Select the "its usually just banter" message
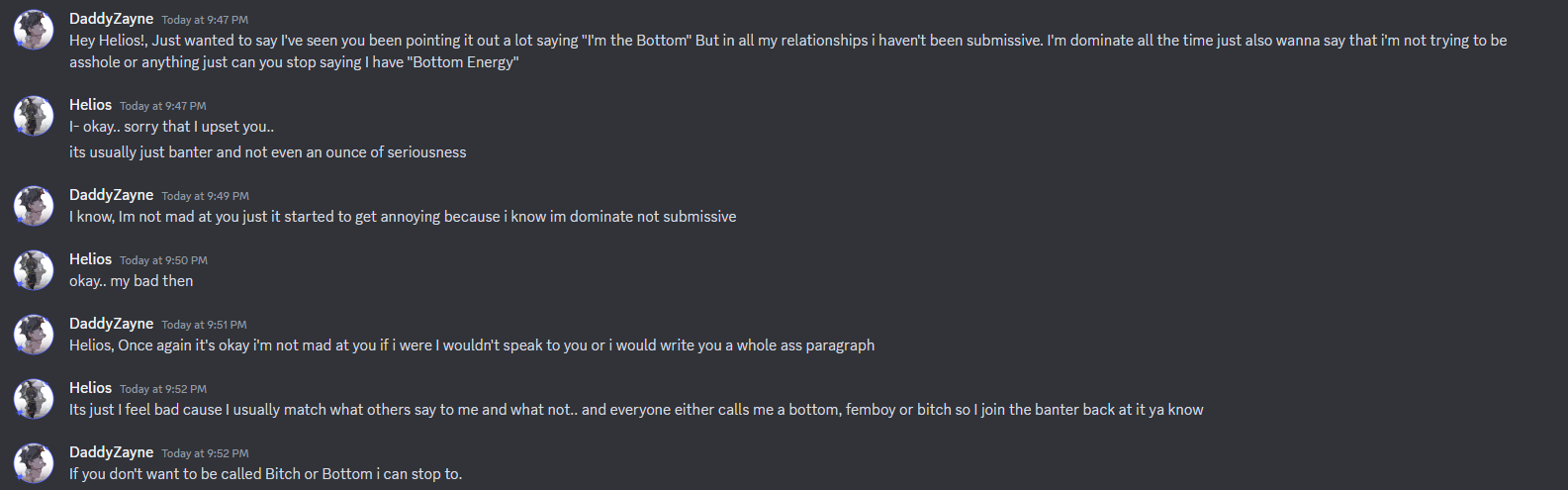Image resolution: width=1568 pixels, height=490 pixels. [267, 152]
